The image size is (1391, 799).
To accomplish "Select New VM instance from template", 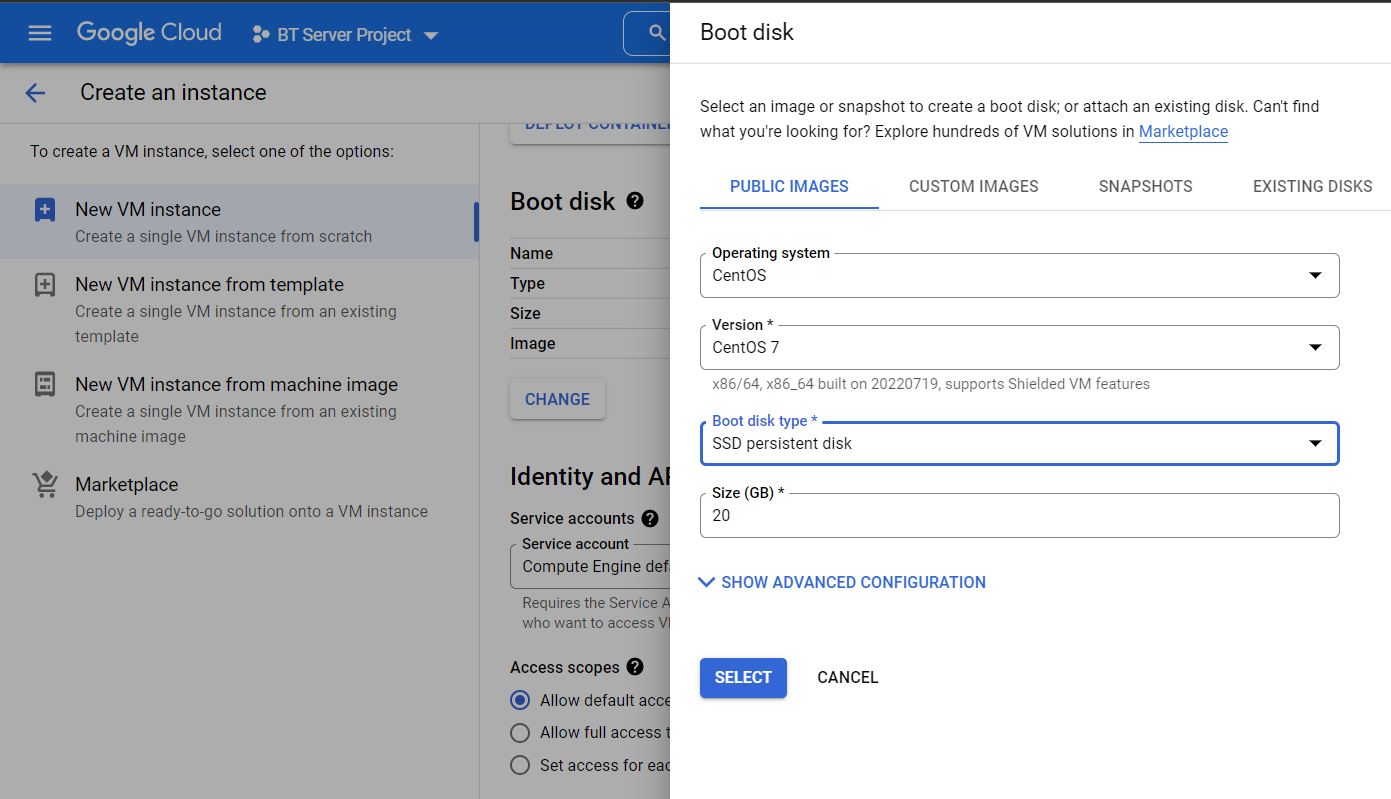I will click(x=239, y=309).
